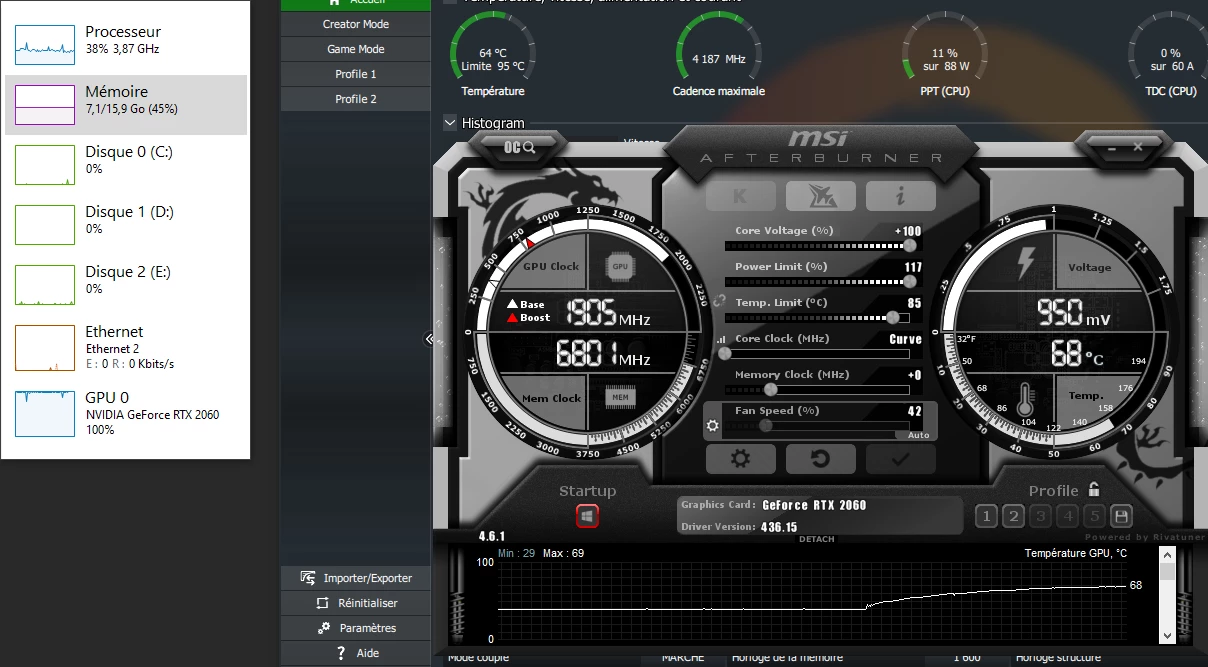Click the GeForce RTX 2060 graphics card name
Image resolution: width=1208 pixels, height=667 pixels.
(x=814, y=505)
